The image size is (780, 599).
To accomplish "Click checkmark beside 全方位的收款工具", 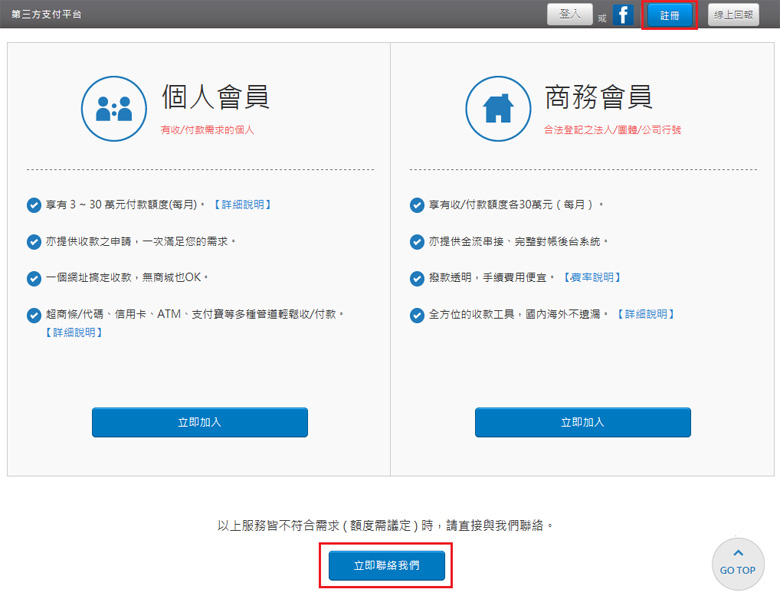I will tap(417, 315).
